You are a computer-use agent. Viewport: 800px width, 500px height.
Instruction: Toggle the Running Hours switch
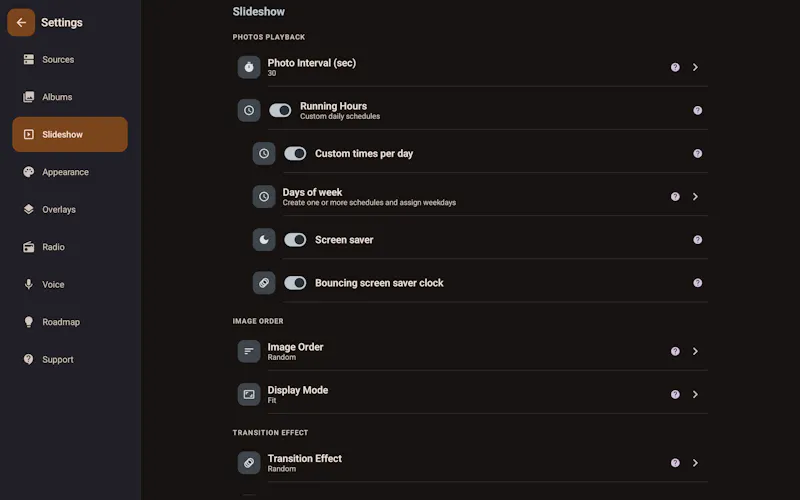tap(280, 110)
